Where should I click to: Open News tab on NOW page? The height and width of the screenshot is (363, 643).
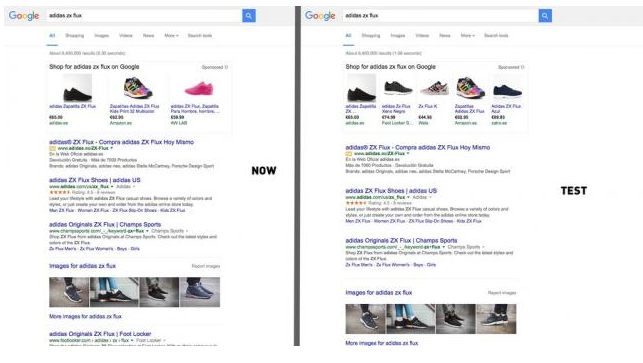click(148, 36)
